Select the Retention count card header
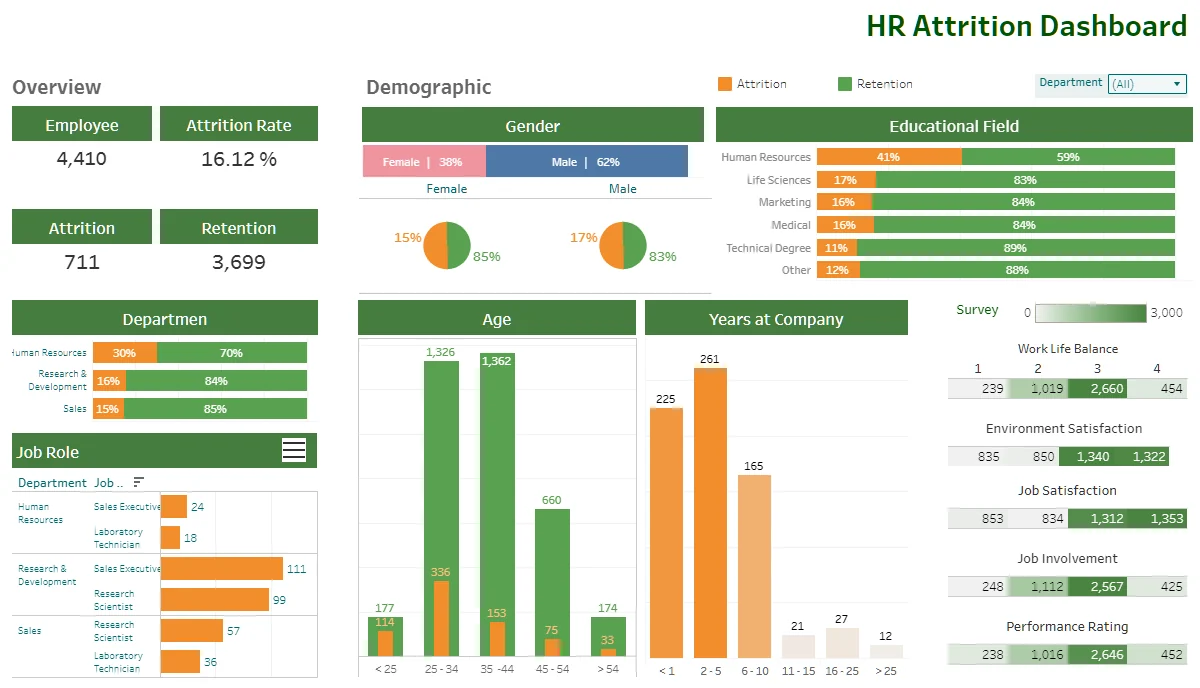This screenshot has width=1200, height=688. point(239,227)
